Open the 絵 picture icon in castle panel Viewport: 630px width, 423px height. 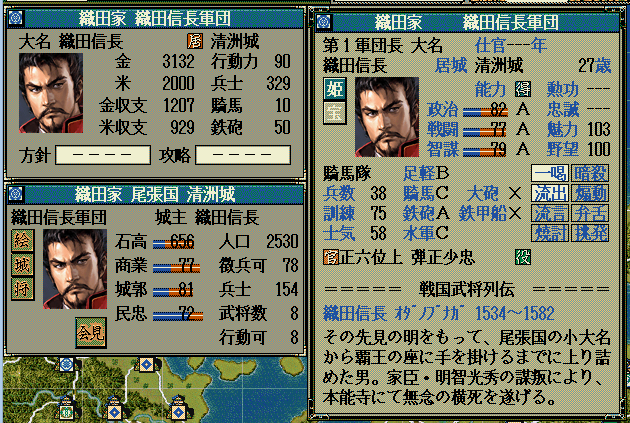[22, 241]
